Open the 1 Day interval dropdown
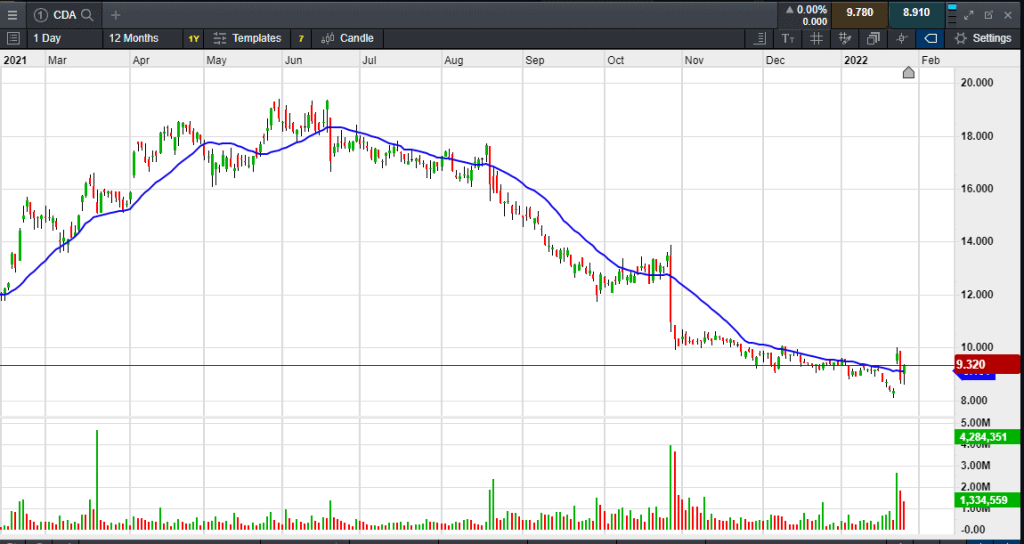Screen dimensions: 1024x544 tap(60, 38)
